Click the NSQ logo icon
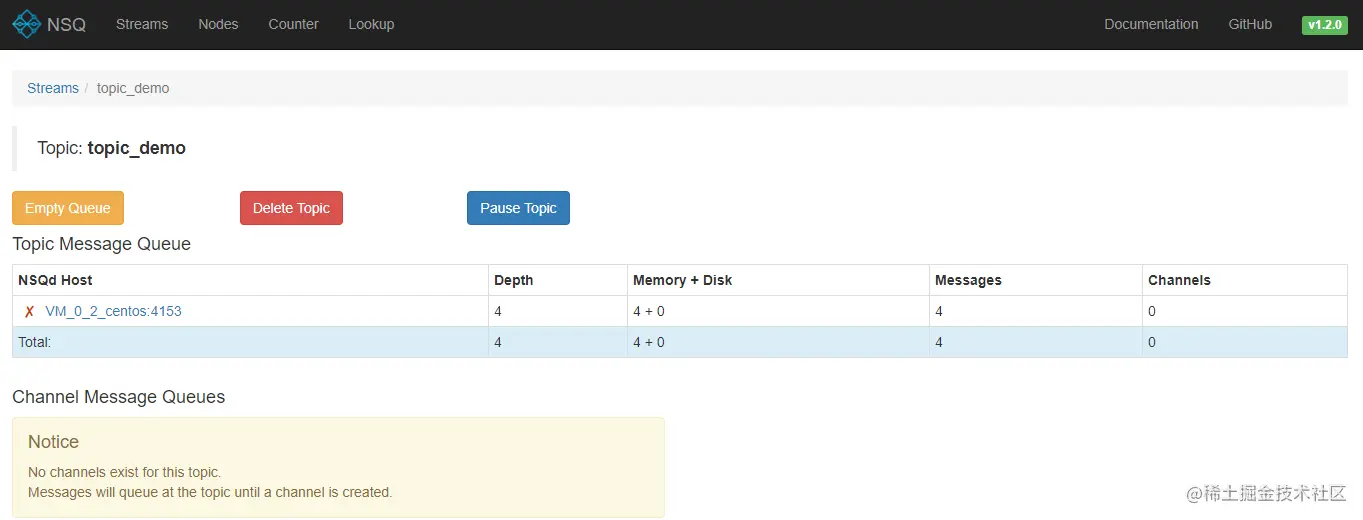 tap(27, 24)
